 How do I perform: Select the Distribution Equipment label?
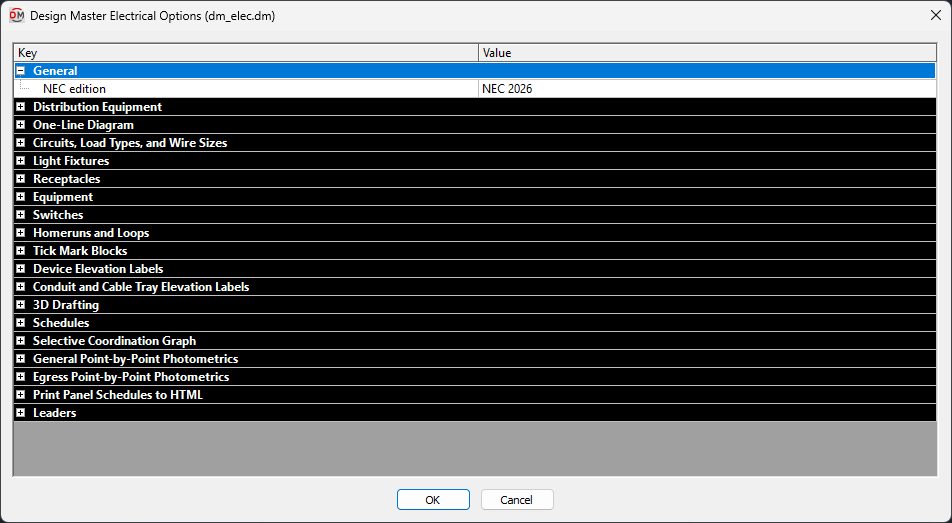pyautogui.click(x=97, y=107)
